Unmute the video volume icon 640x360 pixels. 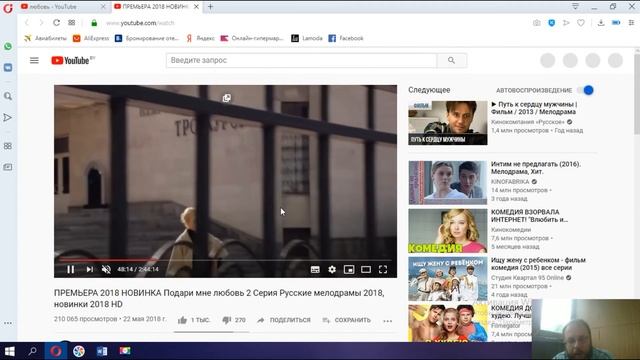[106, 269]
